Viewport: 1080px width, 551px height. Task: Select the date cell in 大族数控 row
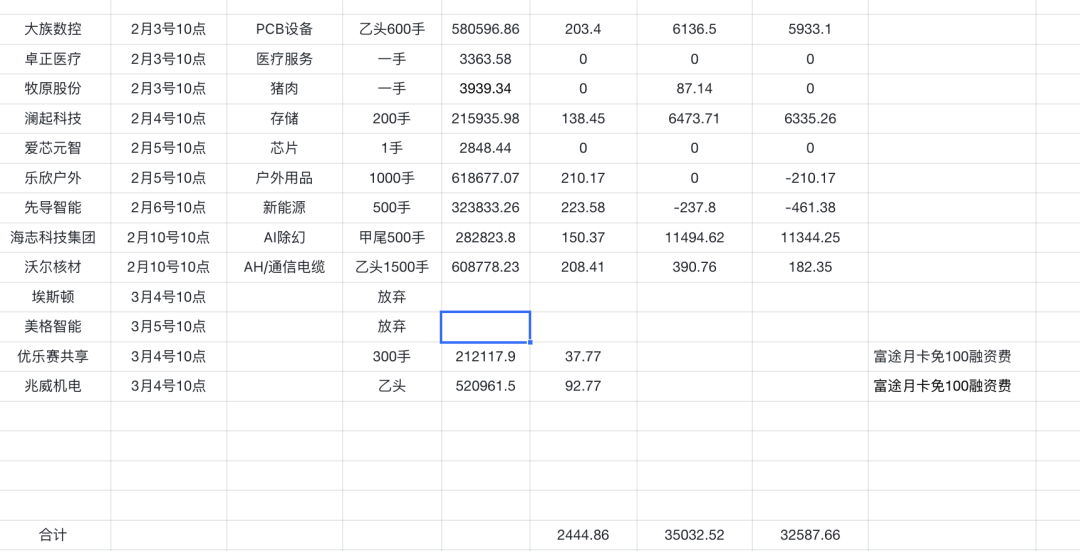point(169,30)
